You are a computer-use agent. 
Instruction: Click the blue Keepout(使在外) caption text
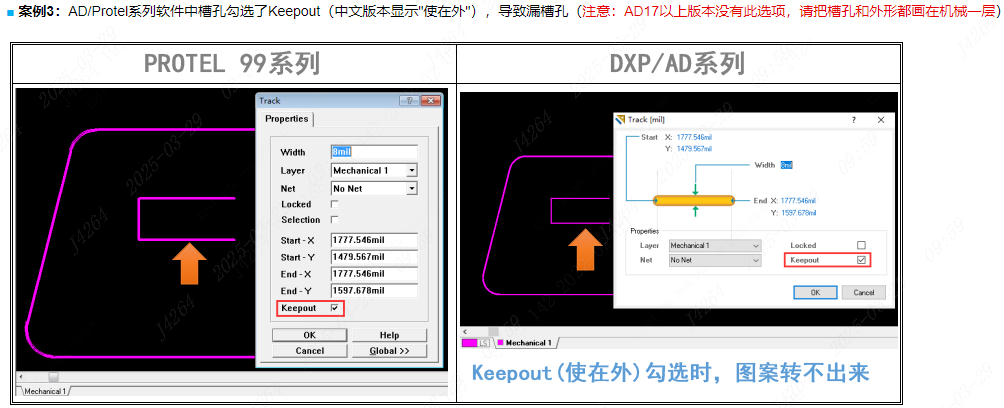(670, 373)
